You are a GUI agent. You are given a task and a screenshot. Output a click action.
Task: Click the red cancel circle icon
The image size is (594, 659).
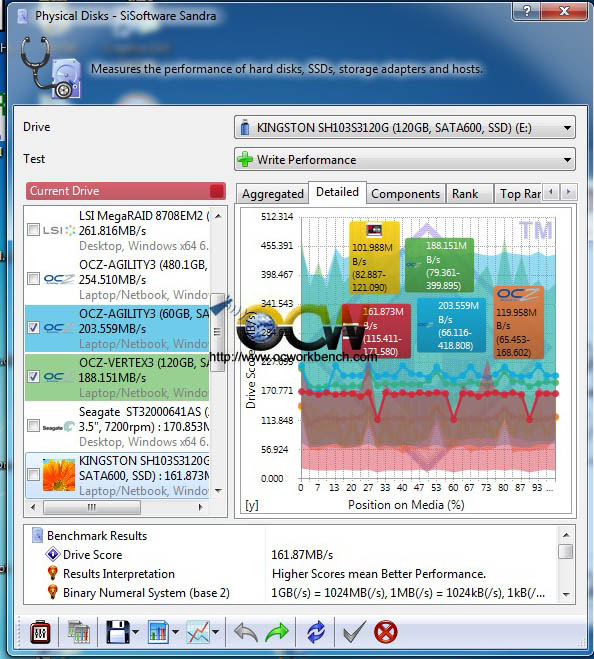[385, 632]
